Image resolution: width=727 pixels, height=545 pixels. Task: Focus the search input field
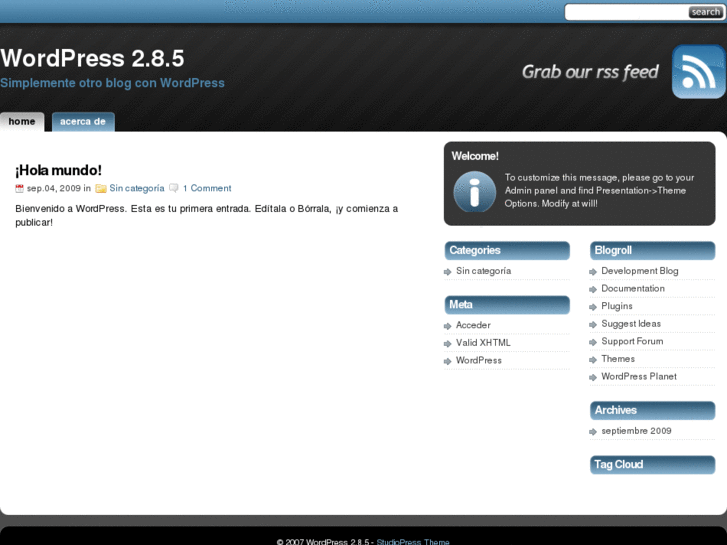pyautogui.click(x=626, y=12)
